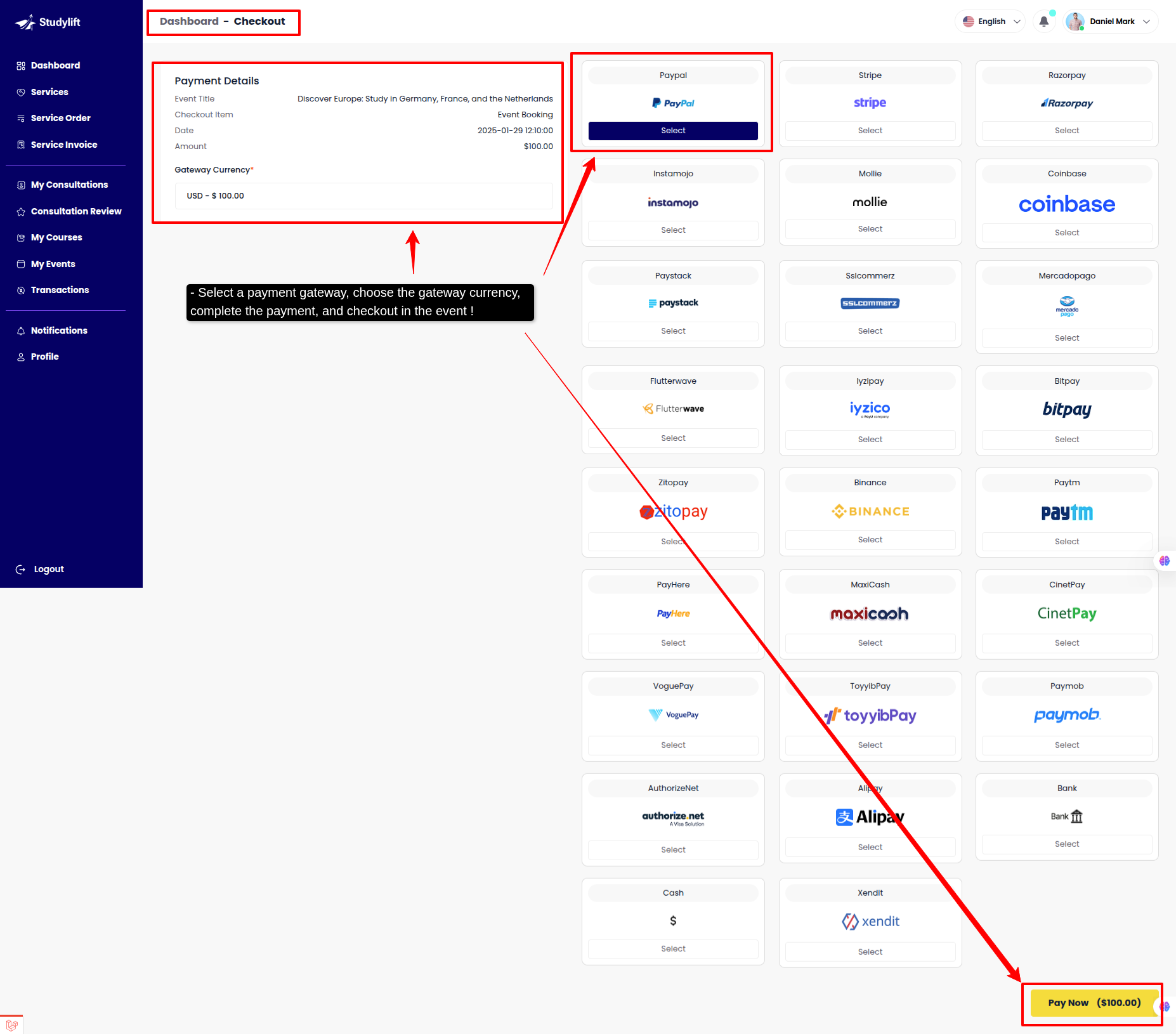
Task: Click the Paystack logo
Action: (x=673, y=303)
